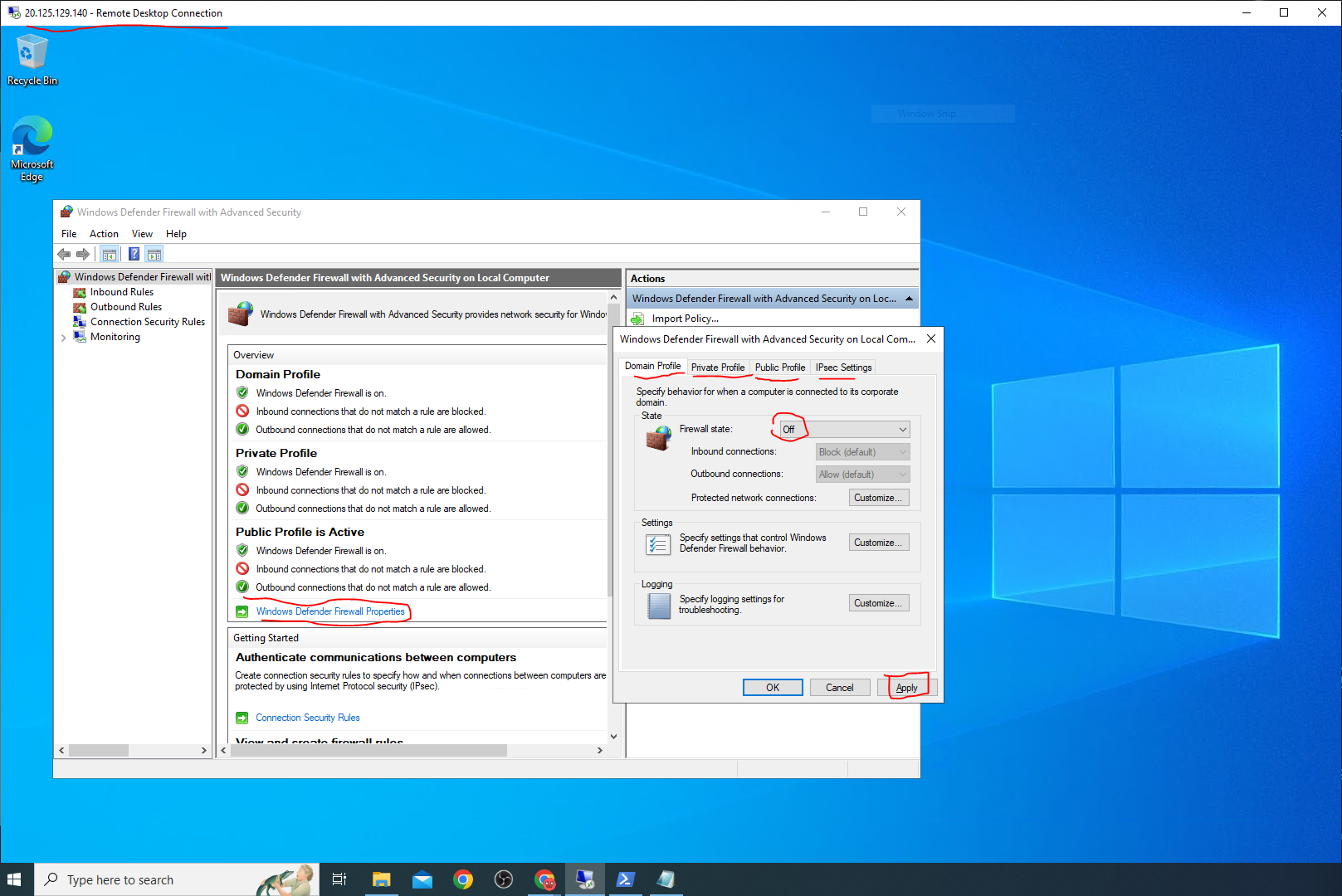Click tree pane horizontal scrollbar right arrow

(204, 750)
